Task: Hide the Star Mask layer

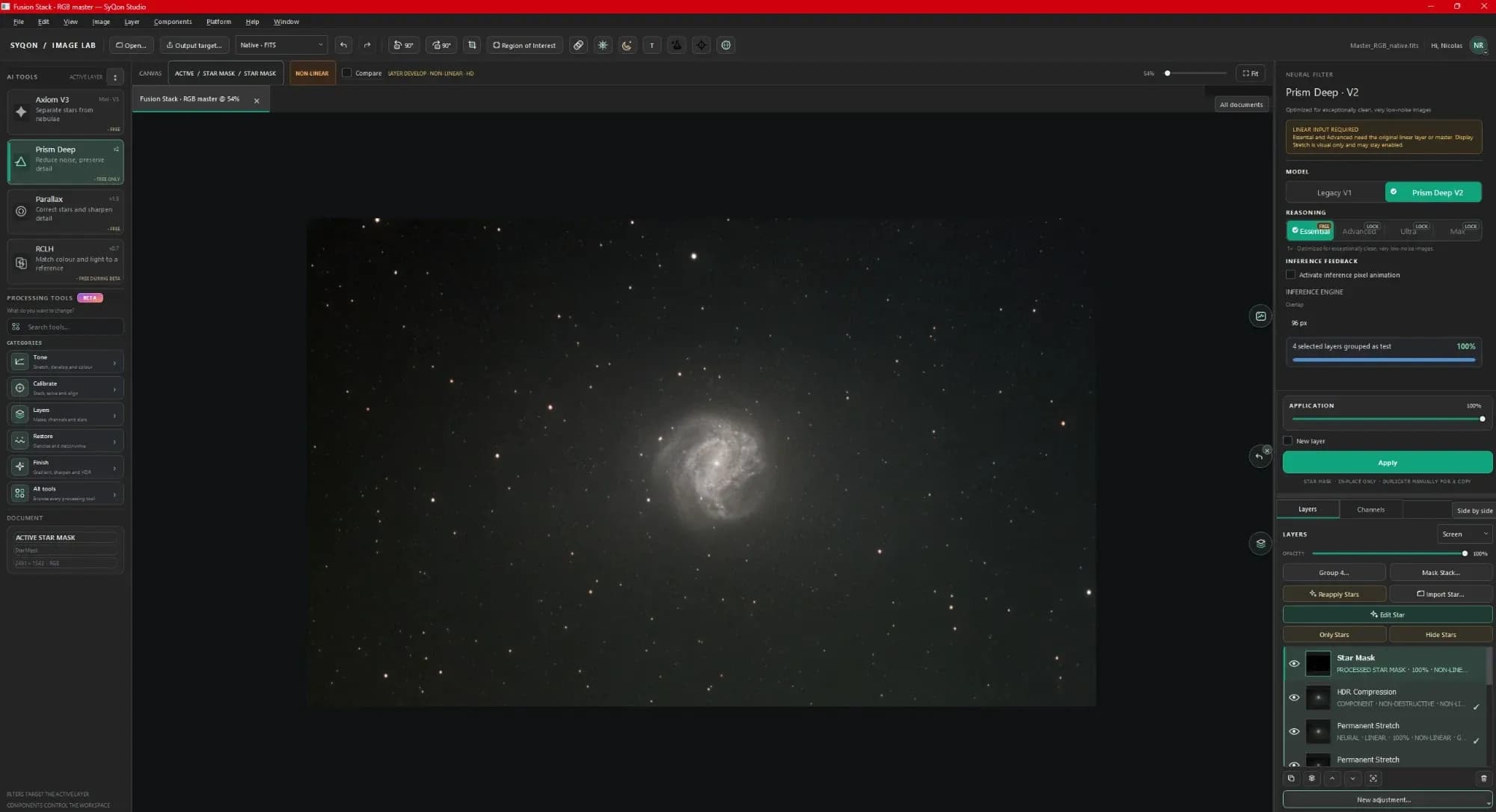Action: pos(1294,664)
